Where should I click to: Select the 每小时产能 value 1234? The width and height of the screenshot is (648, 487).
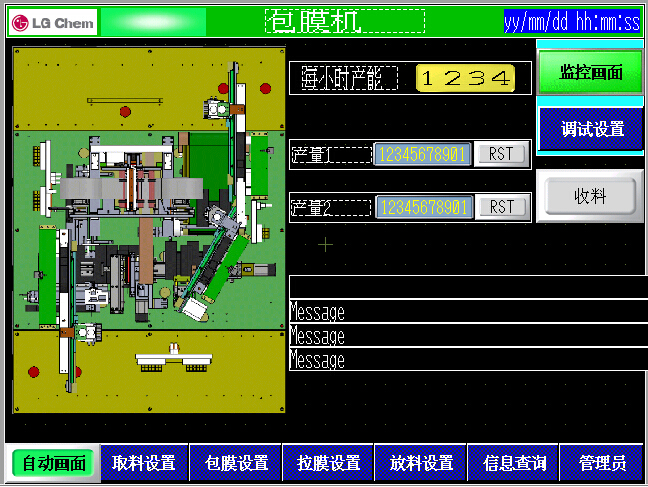coord(465,78)
